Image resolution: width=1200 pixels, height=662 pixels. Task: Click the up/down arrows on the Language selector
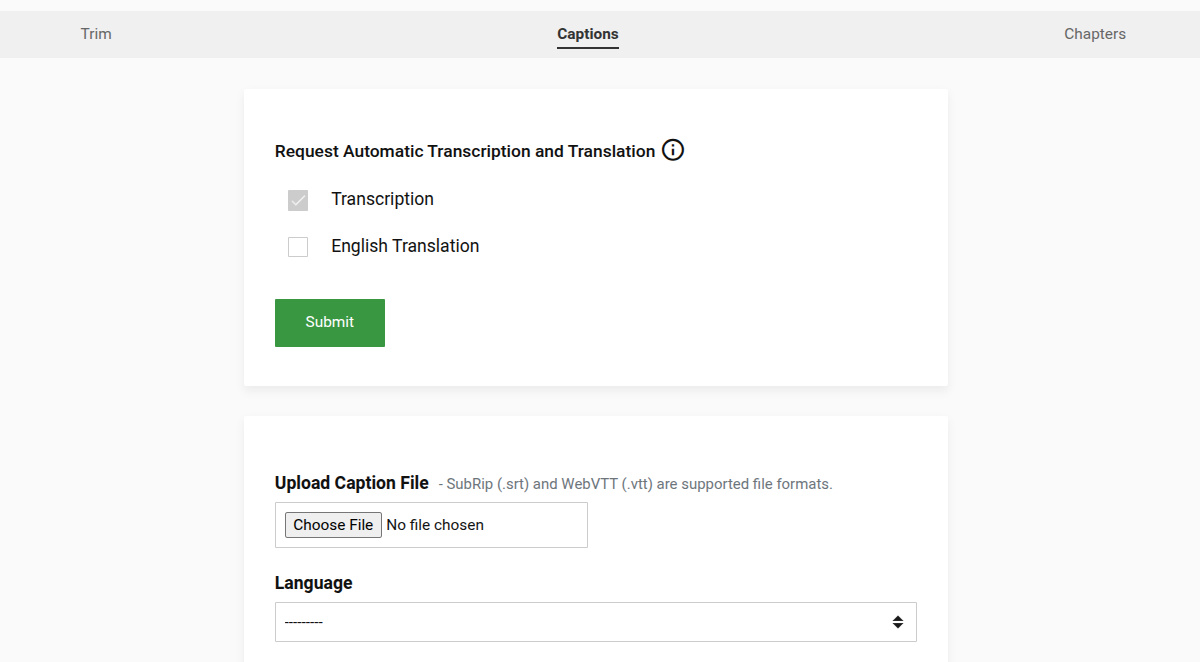(897, 621)
